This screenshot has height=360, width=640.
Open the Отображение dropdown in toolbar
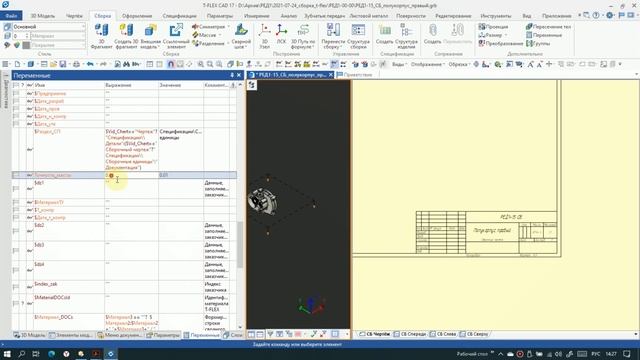pos(428,64)
